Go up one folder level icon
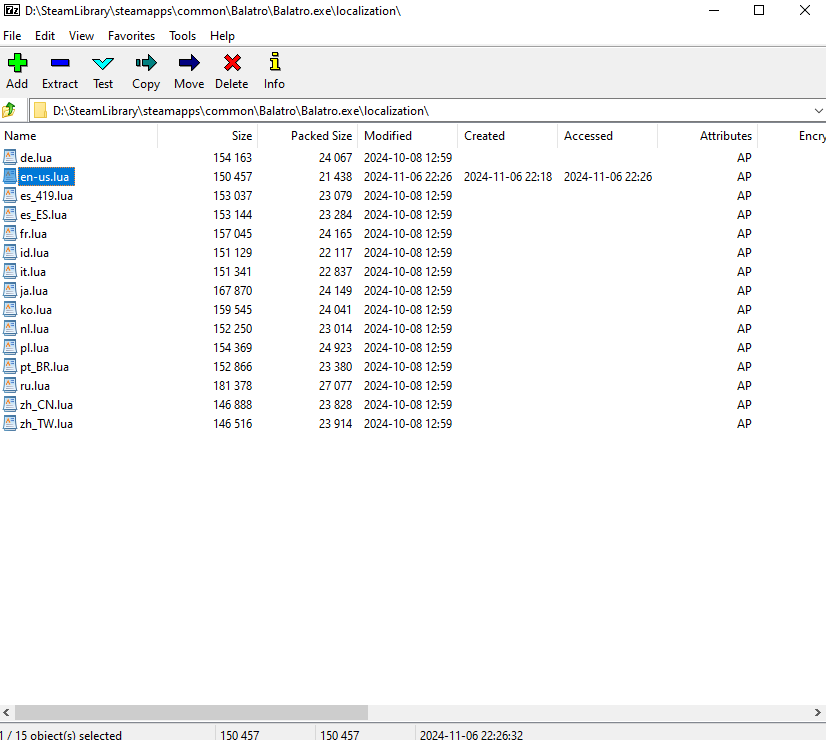826x740 pixels. tap(9, 110)
